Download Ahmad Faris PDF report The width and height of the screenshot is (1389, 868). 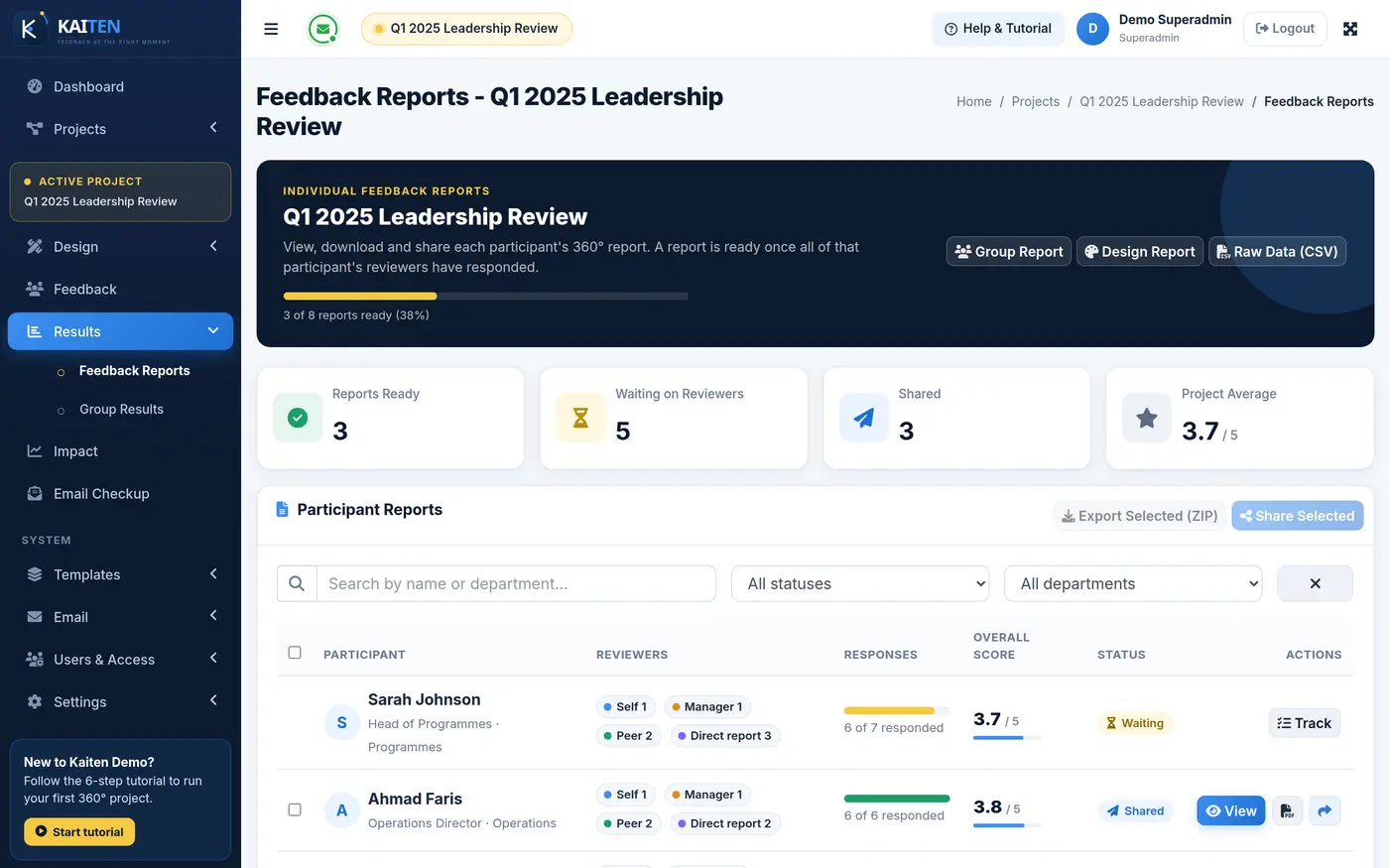1287,810
